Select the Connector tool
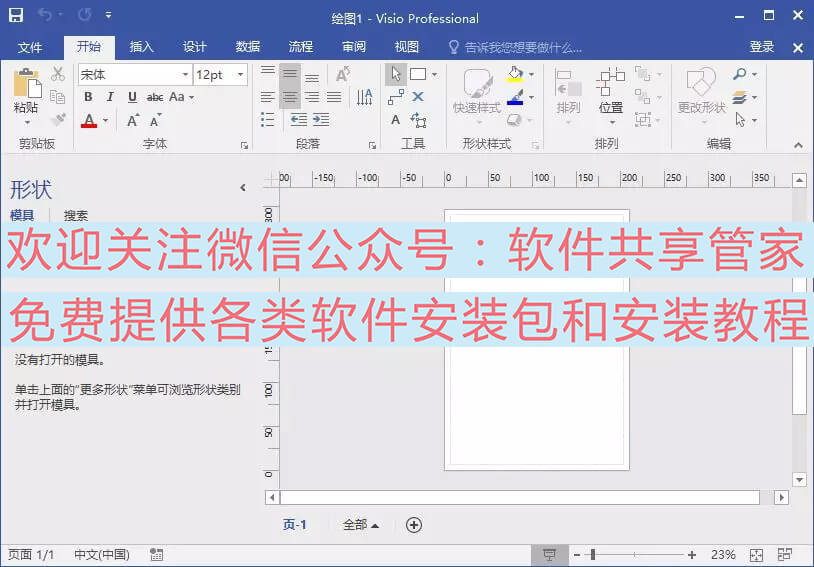The height and width of the screenshot is (567, 814). tap(396, 97)
